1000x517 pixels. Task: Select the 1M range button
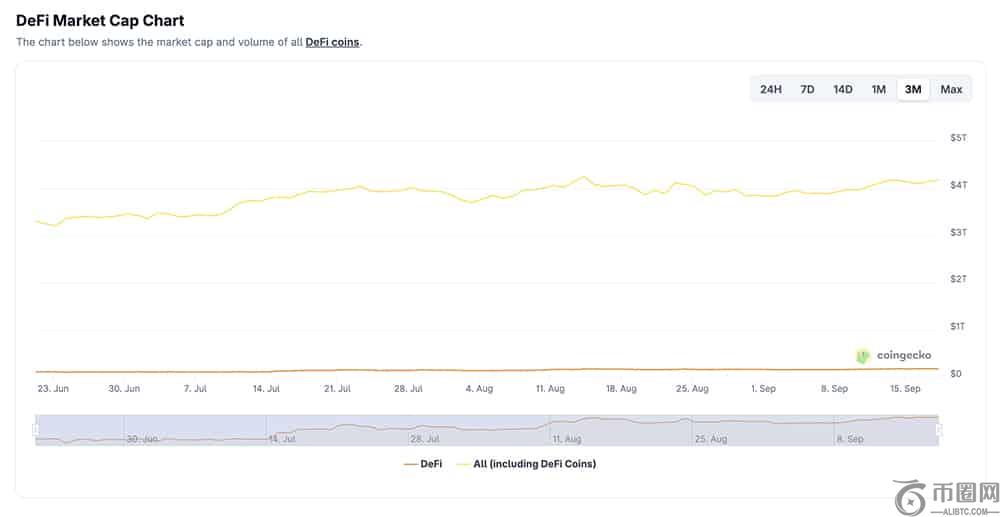pos(879,89)
